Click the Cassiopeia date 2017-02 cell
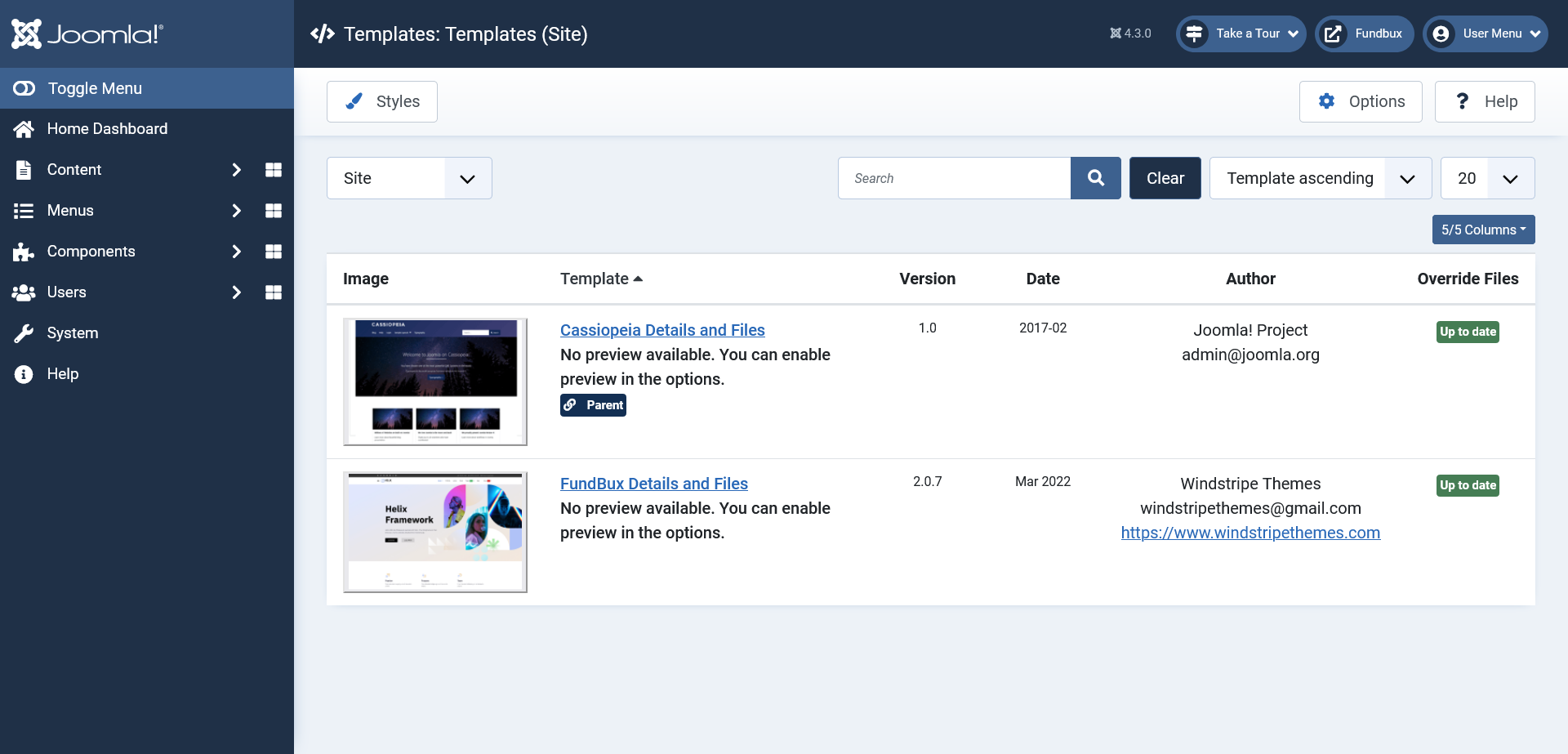1568x754 pixels. tap(1043, 328)
